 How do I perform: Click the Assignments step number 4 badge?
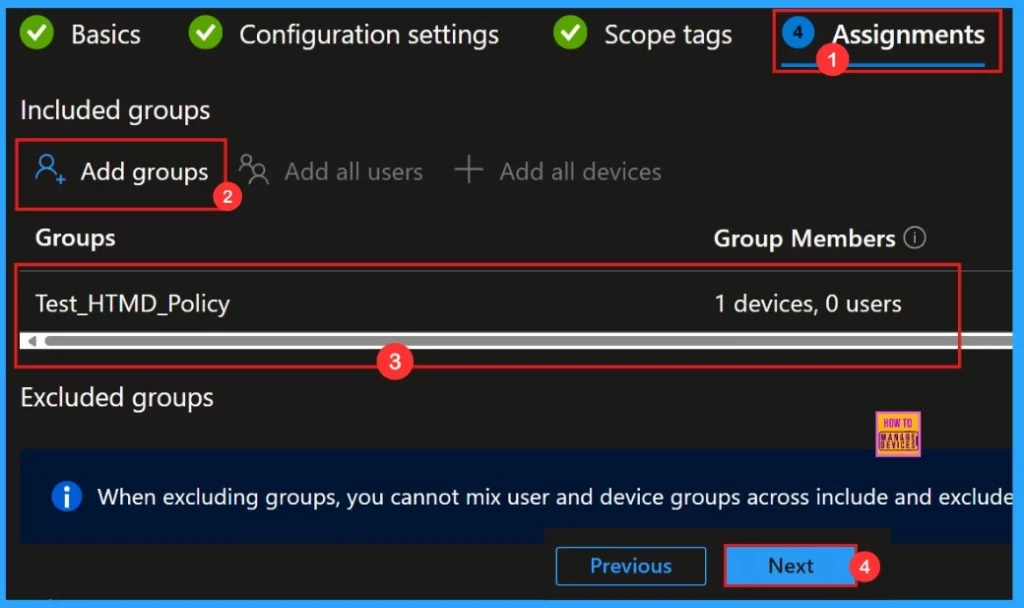[x=797, y=32]
